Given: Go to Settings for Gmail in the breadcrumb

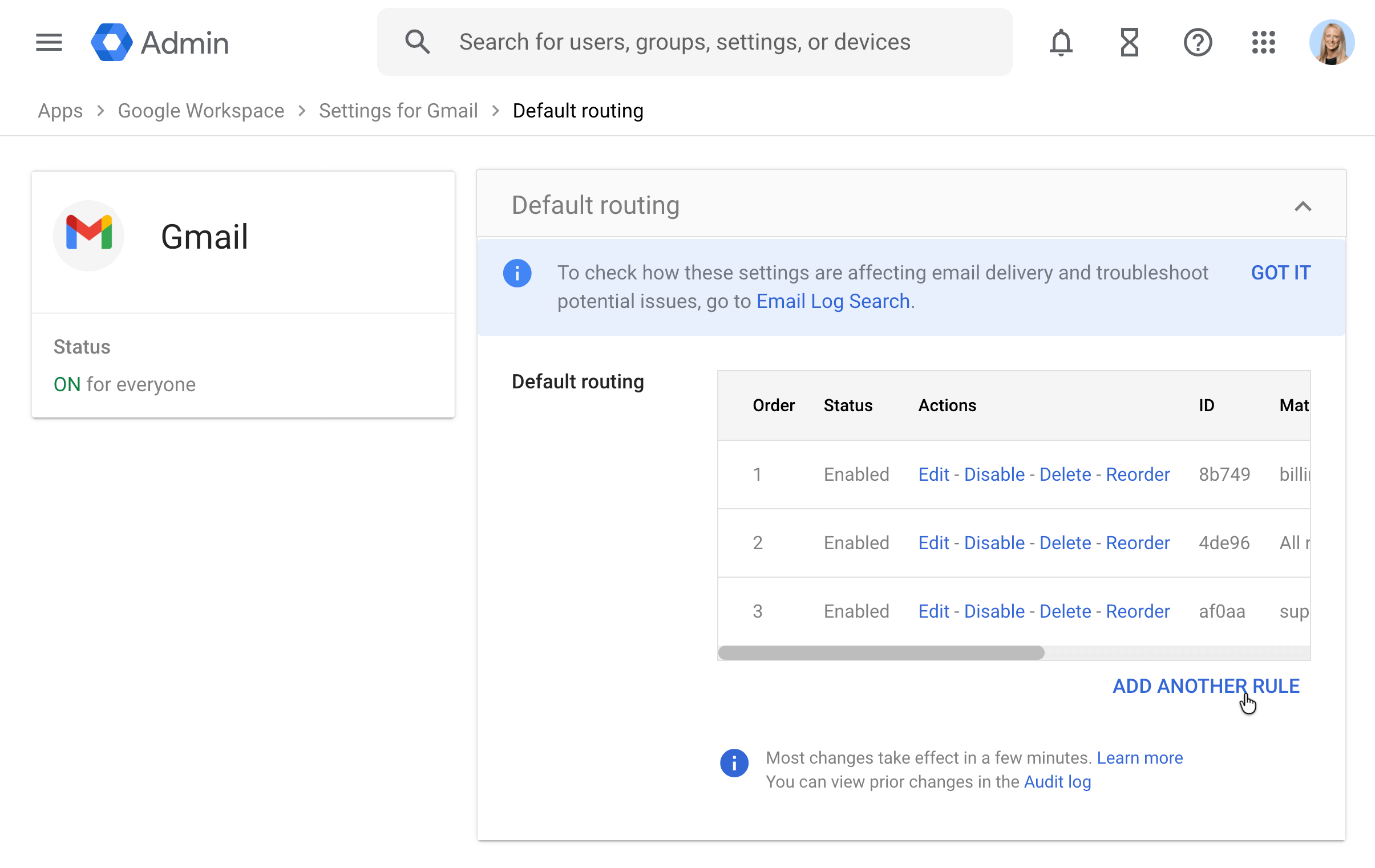Looking at the screenshot, I should 398,111.
